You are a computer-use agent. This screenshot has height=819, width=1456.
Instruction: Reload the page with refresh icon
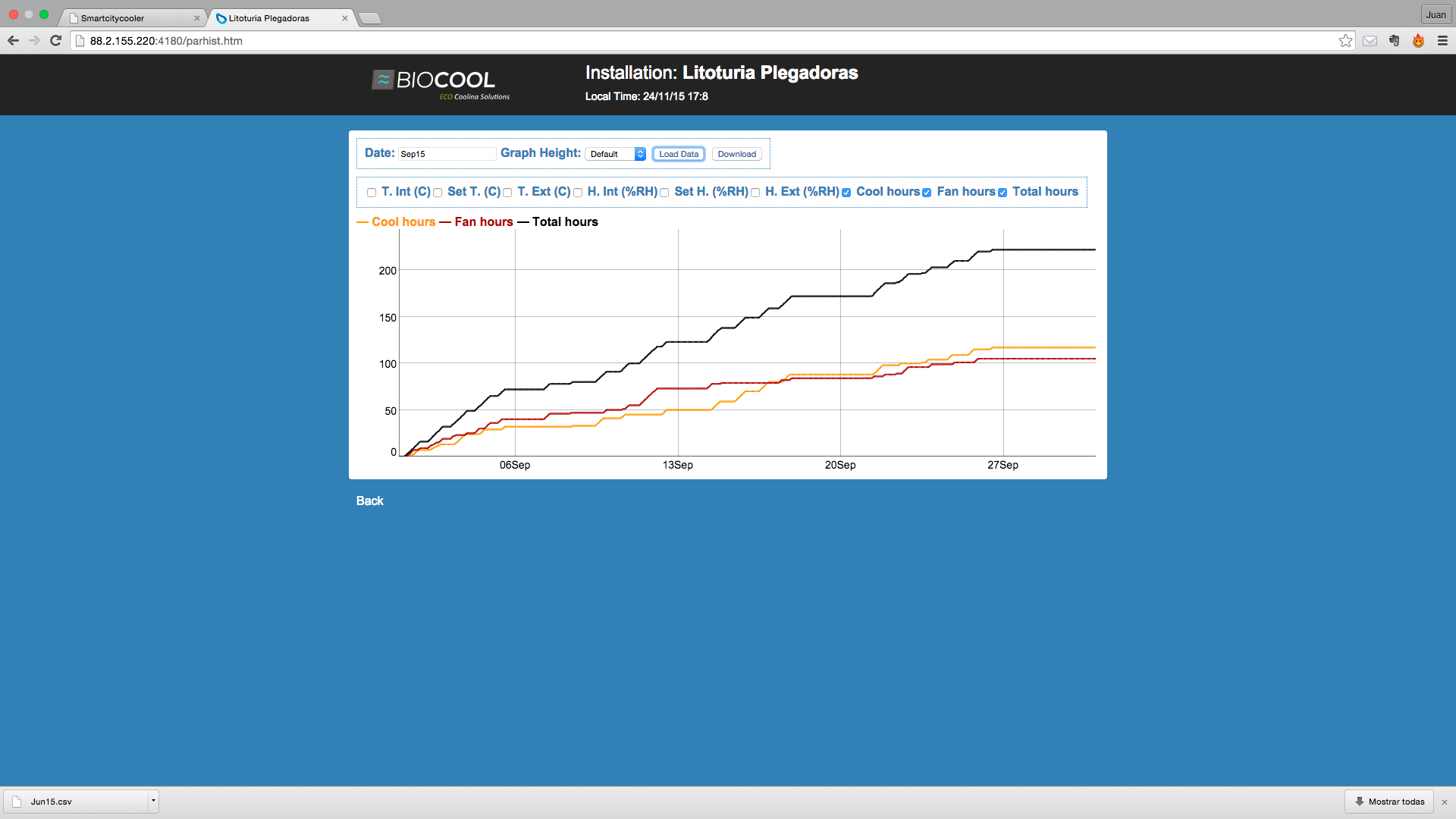point(55,41)
